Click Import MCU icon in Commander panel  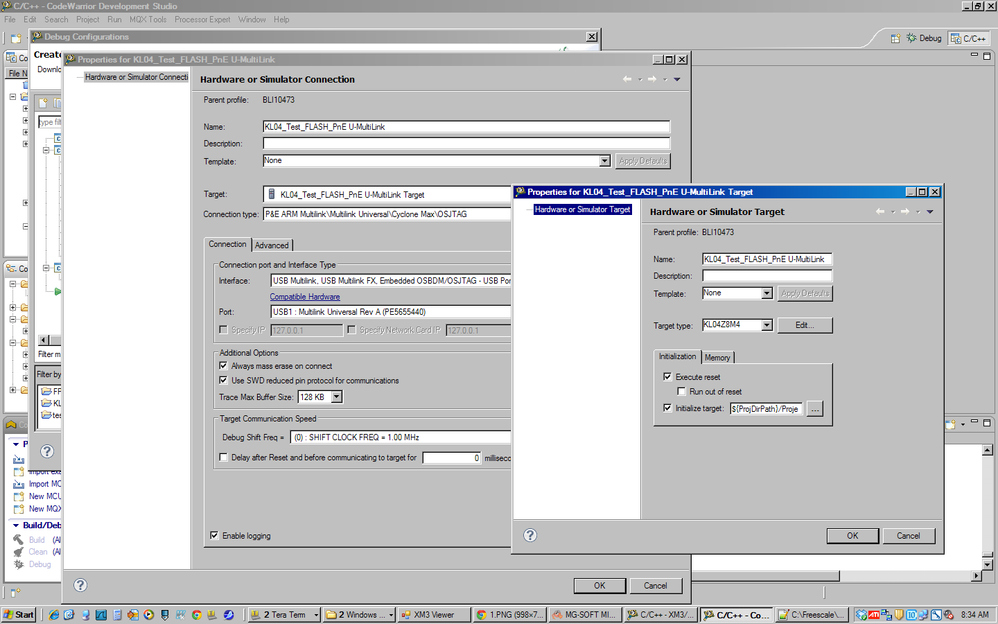(18, 484)
